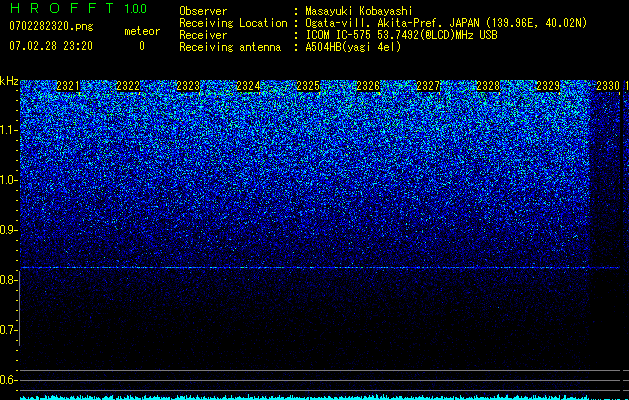The image size is (629, 400).
Task: Click the 2323 time marker
Action: pyautogui.click(x=188, y=86)
